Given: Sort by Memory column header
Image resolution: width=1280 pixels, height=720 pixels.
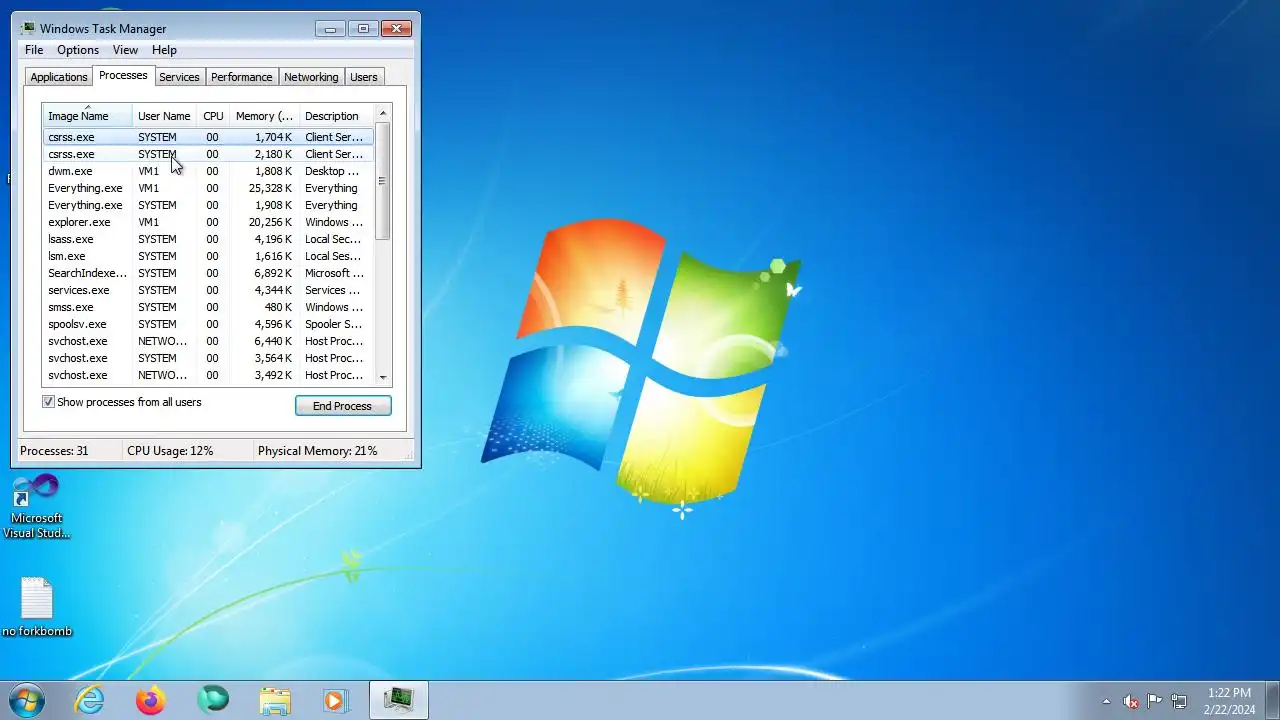Looking at the screenshot, I should [264, 116].
